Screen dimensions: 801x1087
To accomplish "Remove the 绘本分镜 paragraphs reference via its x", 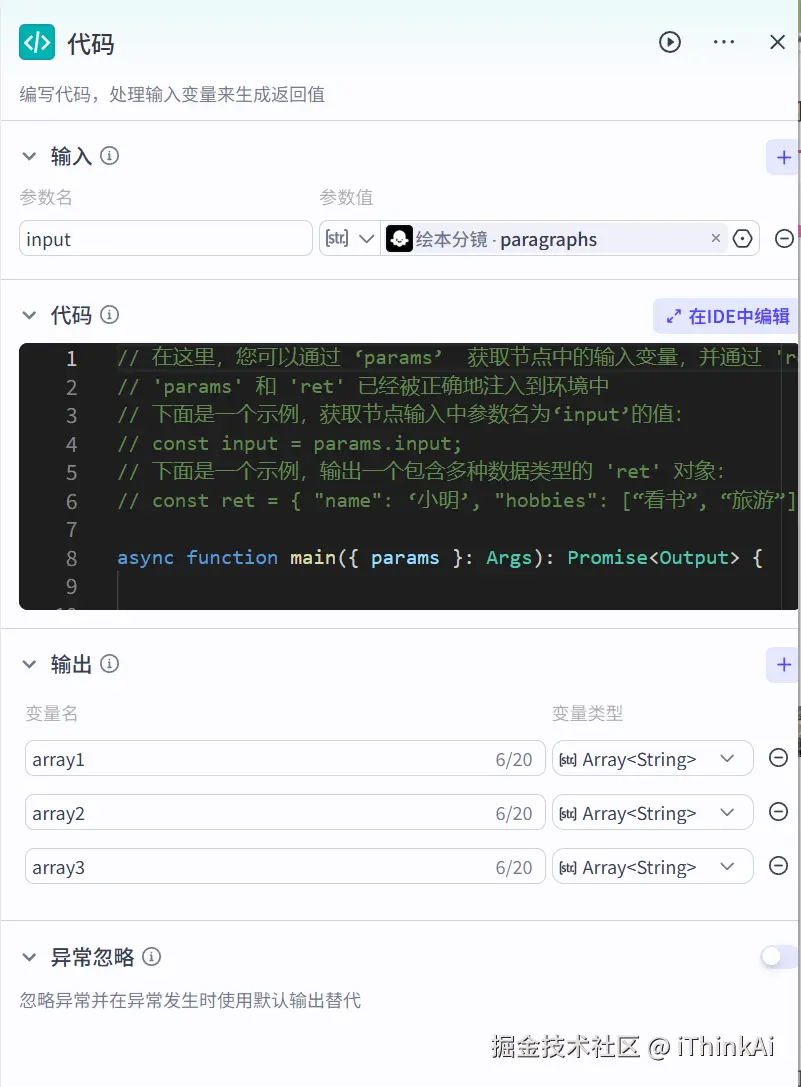I will coord(715,238).
